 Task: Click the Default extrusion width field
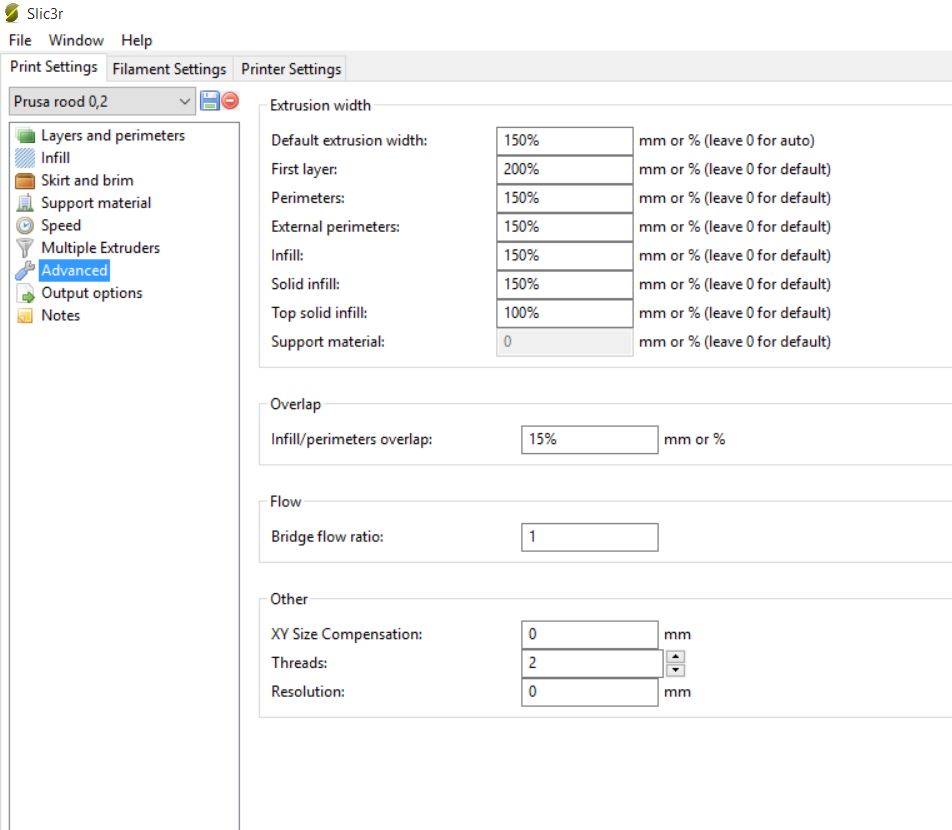[x=565, y=141]
